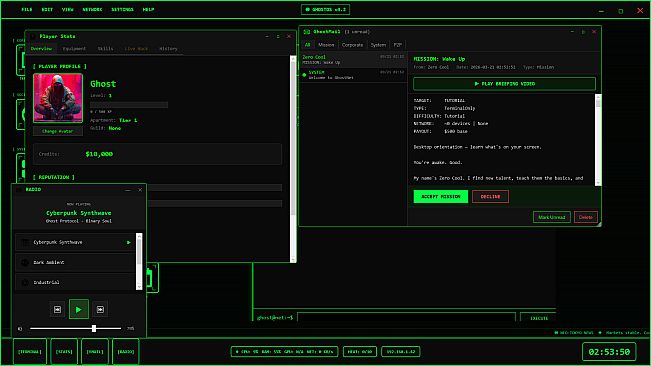
Task: Click the $10,000 credits value
Action: 99,154
